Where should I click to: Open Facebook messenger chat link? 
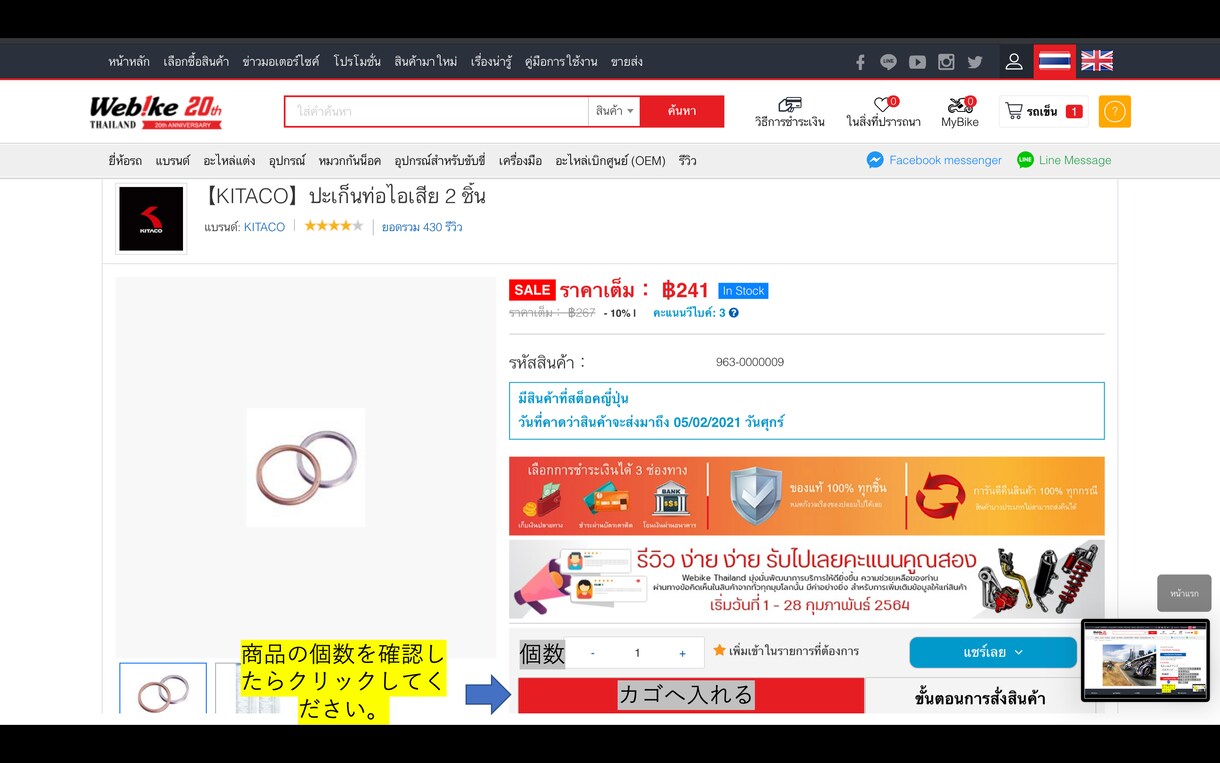pos(934,160)
